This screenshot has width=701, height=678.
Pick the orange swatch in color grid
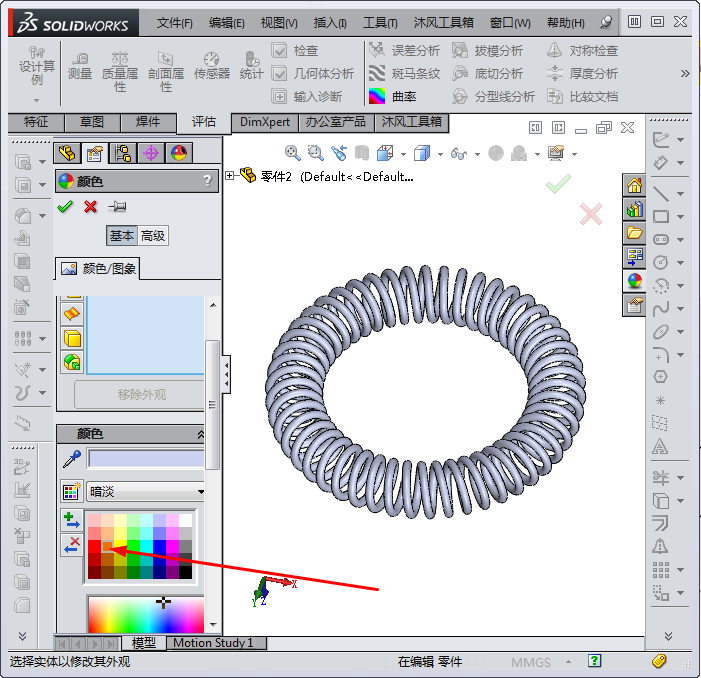coord(108,546)
